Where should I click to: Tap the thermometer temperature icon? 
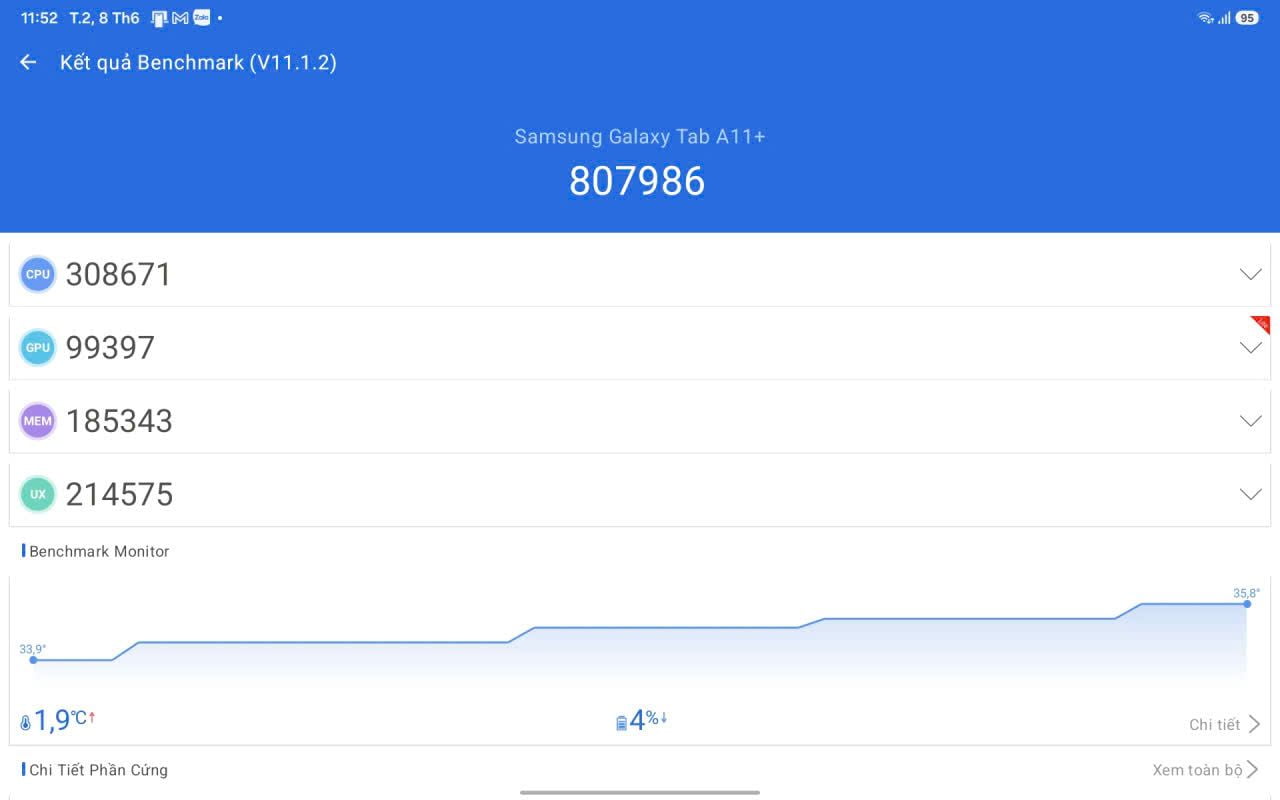(x=26, y=723)
